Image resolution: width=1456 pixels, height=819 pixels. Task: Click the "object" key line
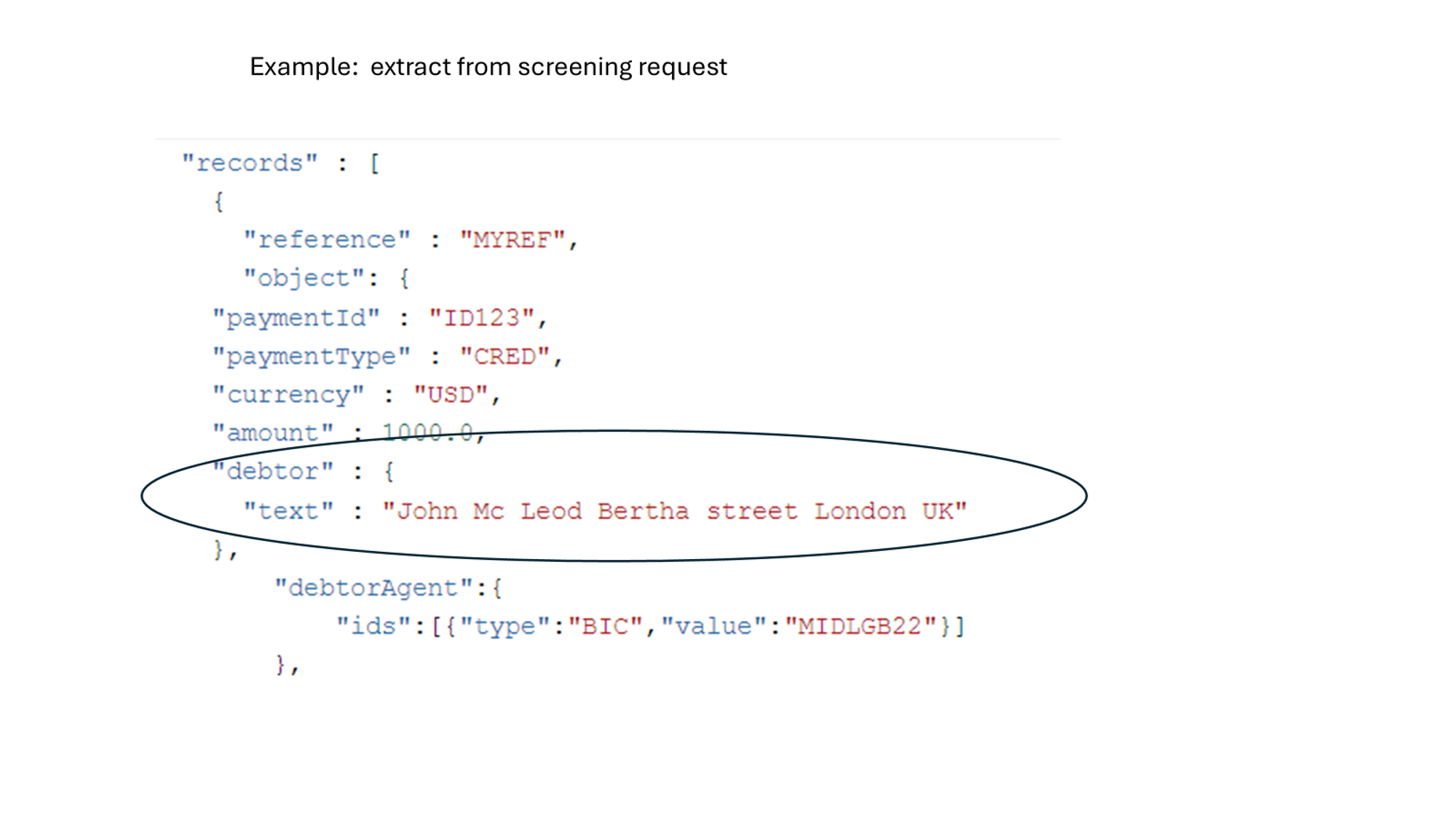[326, 278]
